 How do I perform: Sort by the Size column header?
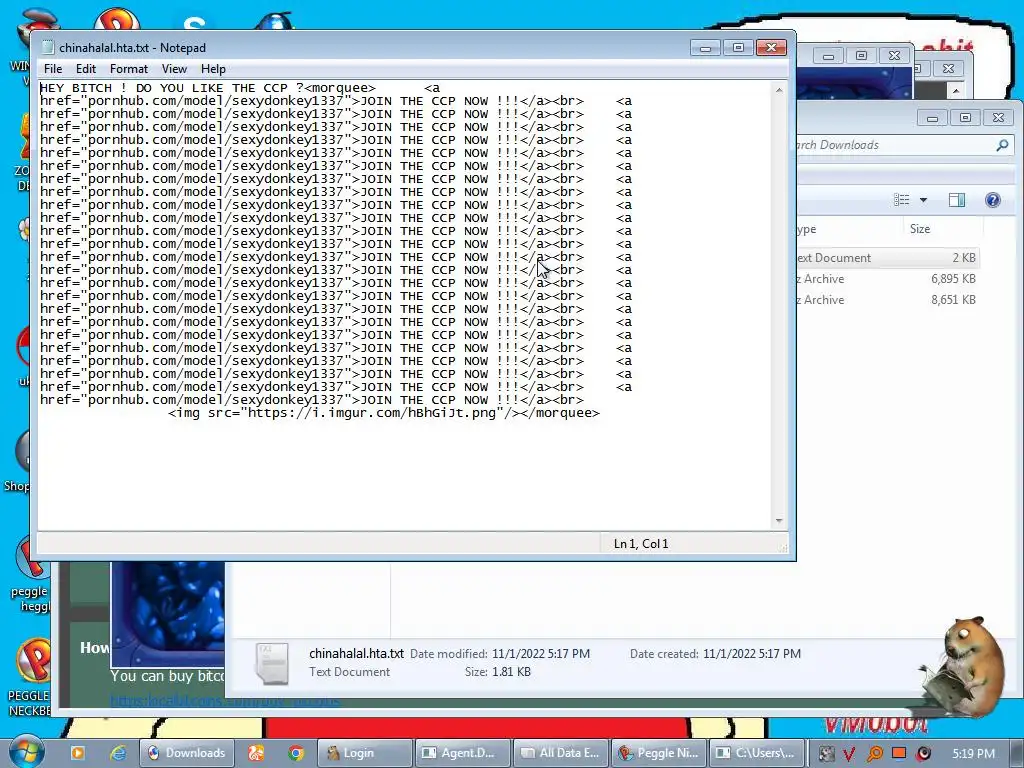920,229
